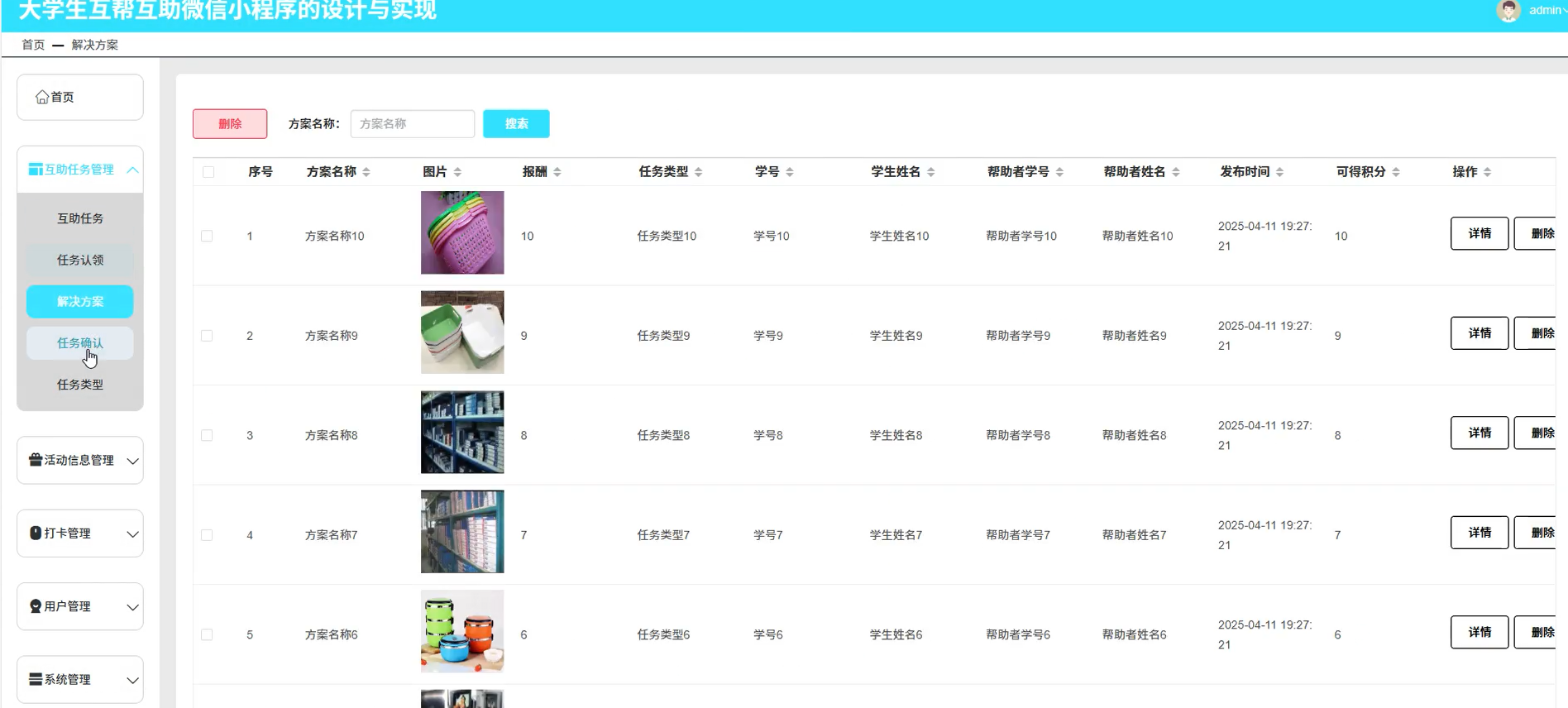The image size is (1568, 708).
Task: Click the 帮助者姓名9 cell
Action: click(1135, 336)
